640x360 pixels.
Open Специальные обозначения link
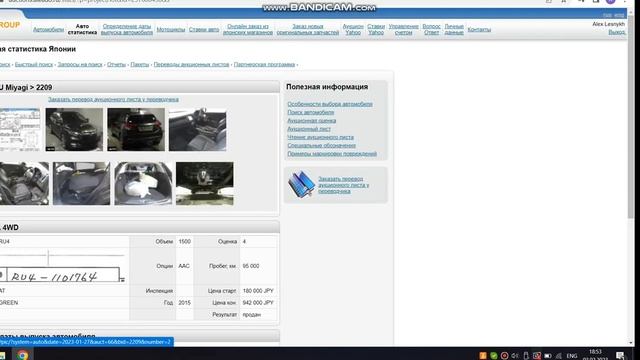click(x=321, y=145)
